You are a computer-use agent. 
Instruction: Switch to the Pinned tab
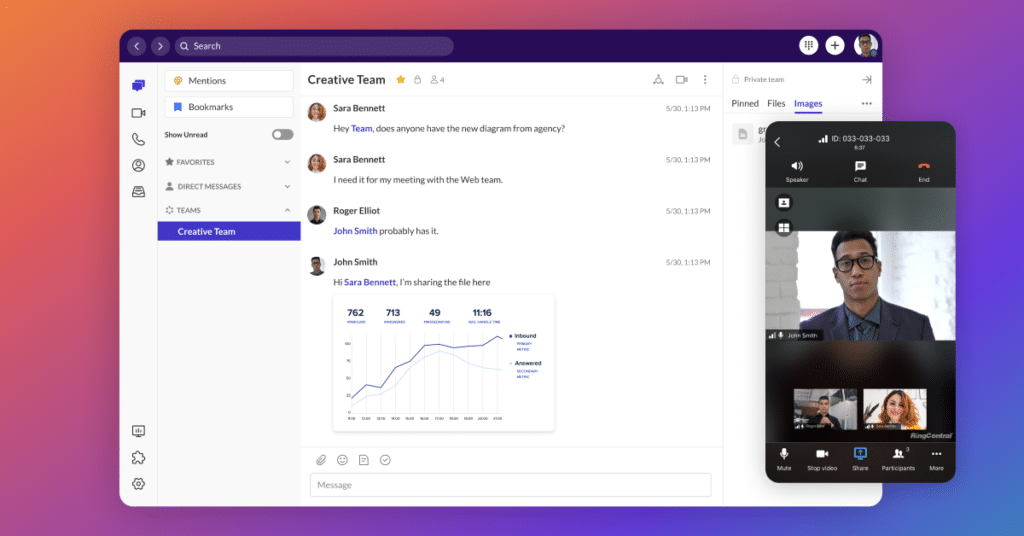click(745, 103)
